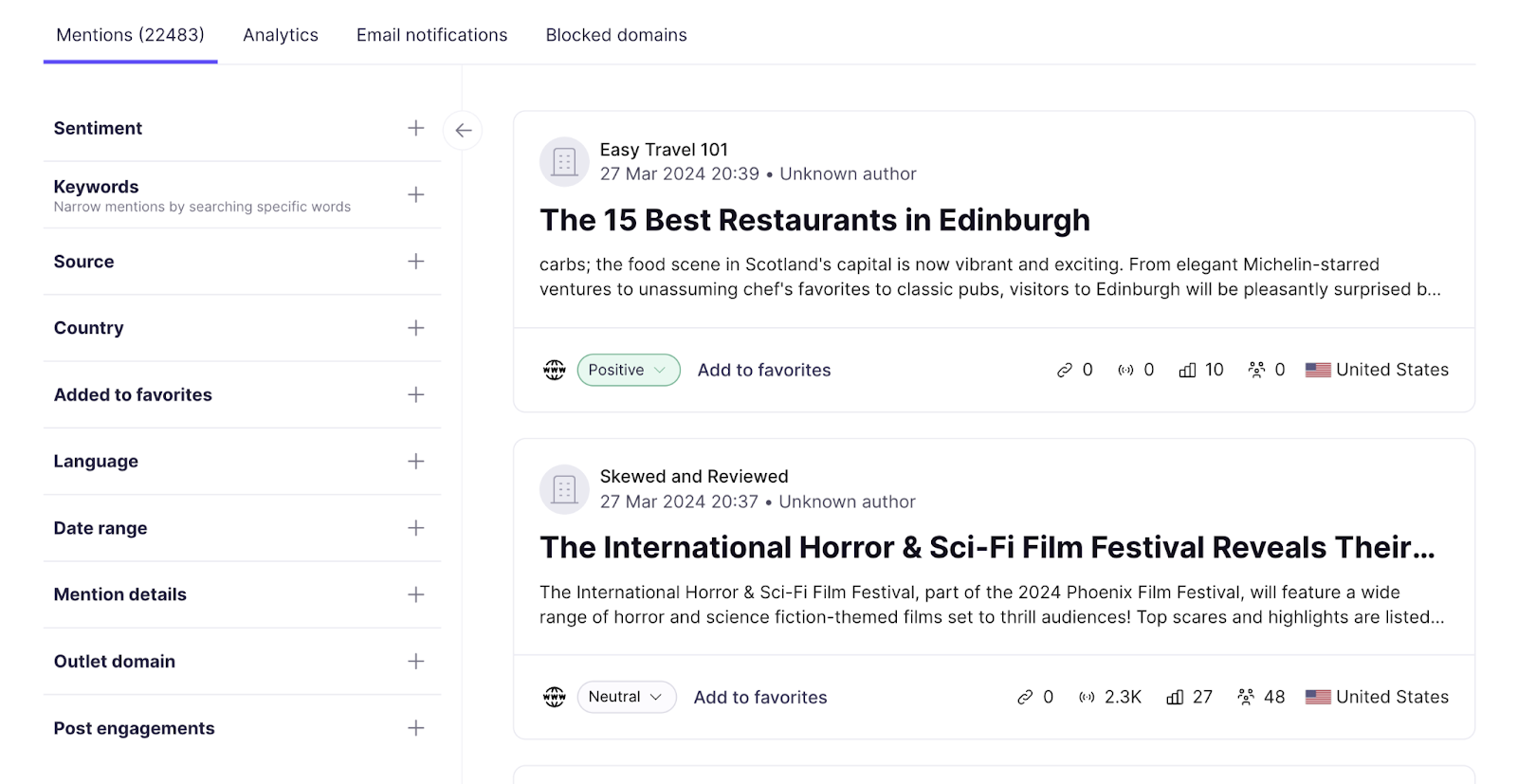Click the backlinks chain icon on Edinburgh mention
The image size is (1517, 784).
1064,371
